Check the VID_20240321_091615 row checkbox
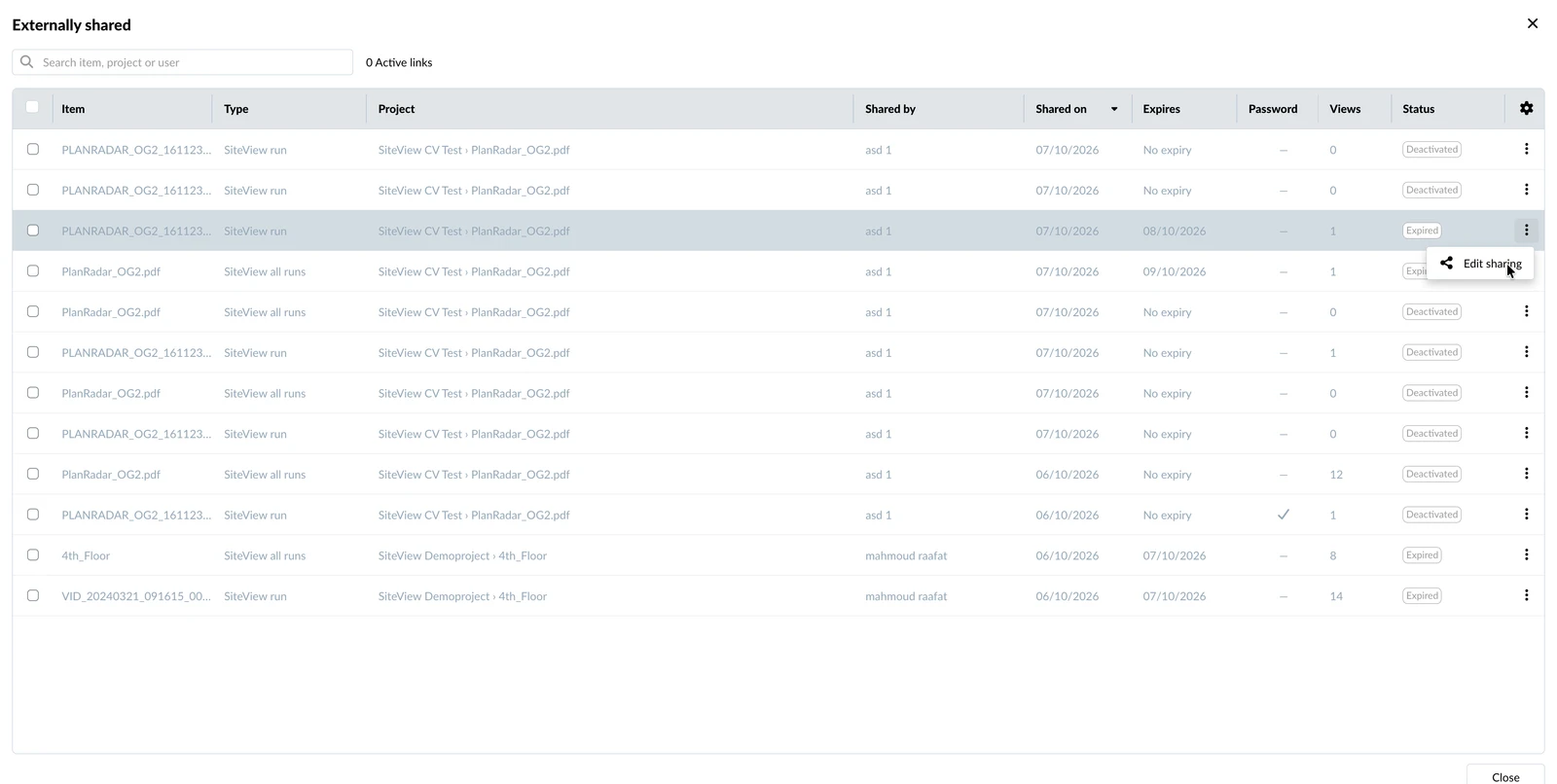 point(33,595)
